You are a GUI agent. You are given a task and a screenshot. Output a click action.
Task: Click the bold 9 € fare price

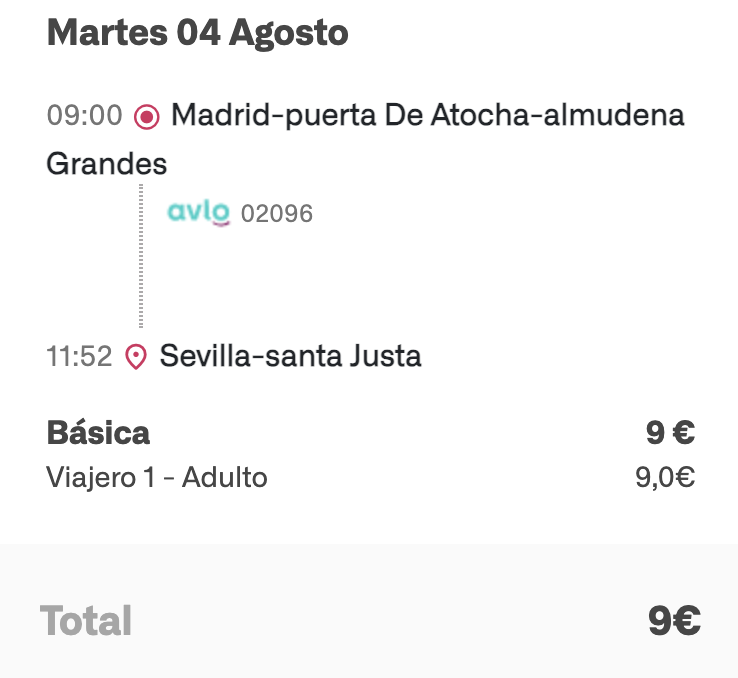tap(670, 433)
